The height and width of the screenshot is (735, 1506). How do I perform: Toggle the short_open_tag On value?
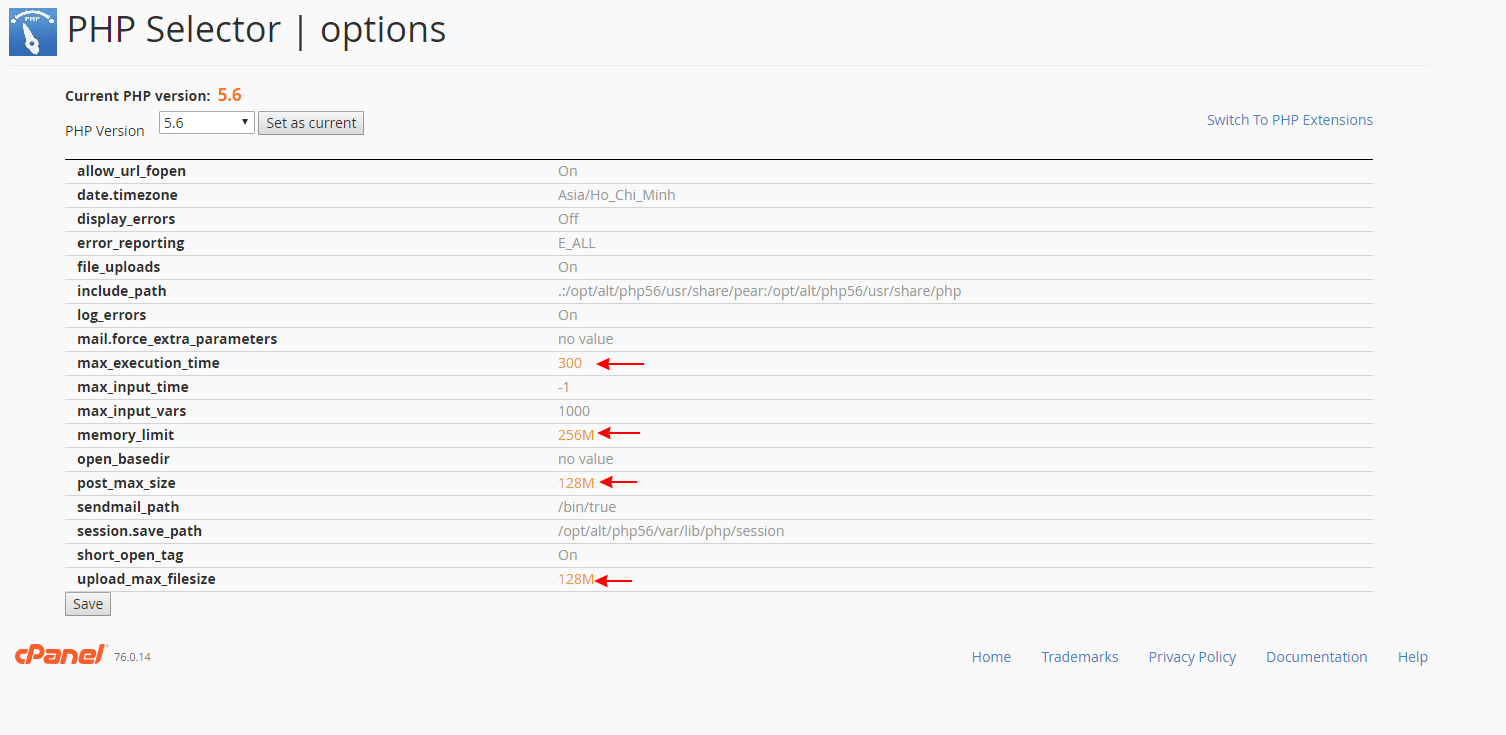click(x=567, y=555)
